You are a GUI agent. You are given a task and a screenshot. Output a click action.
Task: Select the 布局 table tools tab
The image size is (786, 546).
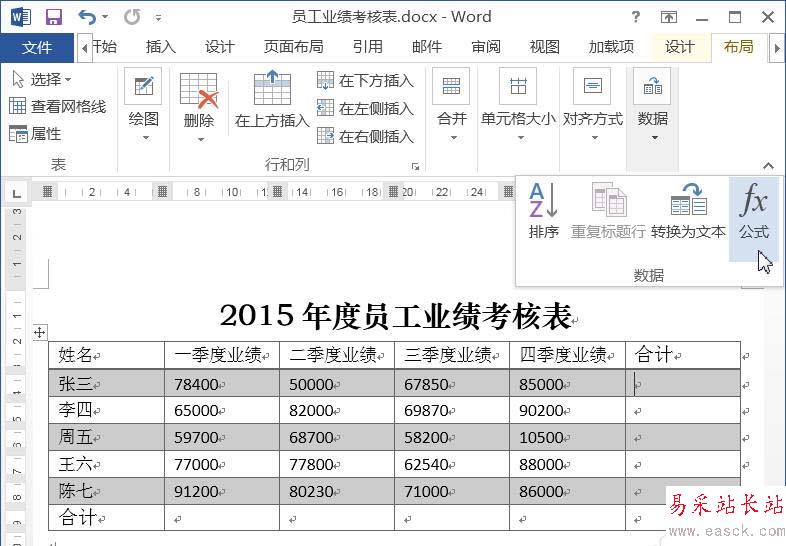pos(739,47)
